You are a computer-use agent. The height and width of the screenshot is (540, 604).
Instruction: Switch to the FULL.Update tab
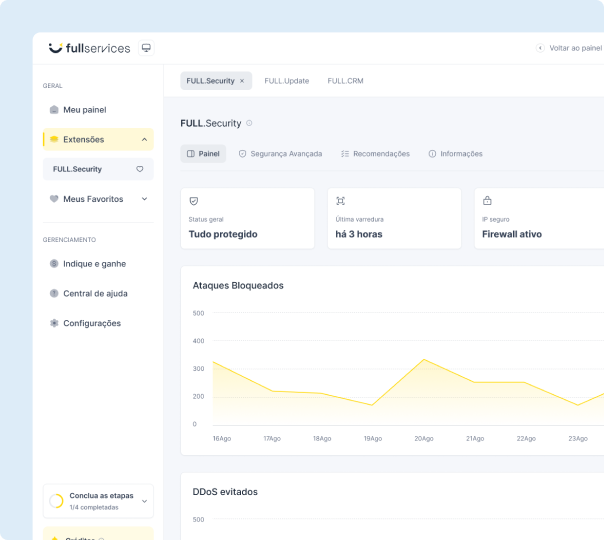pos(287,81)
